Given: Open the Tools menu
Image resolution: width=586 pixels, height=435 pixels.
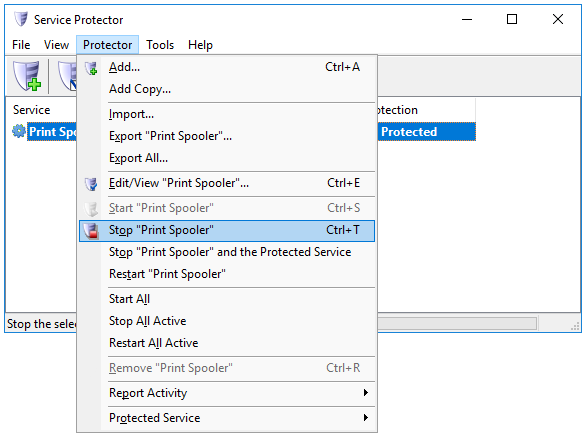Looking at the screenshot, I should coord(160,45).
